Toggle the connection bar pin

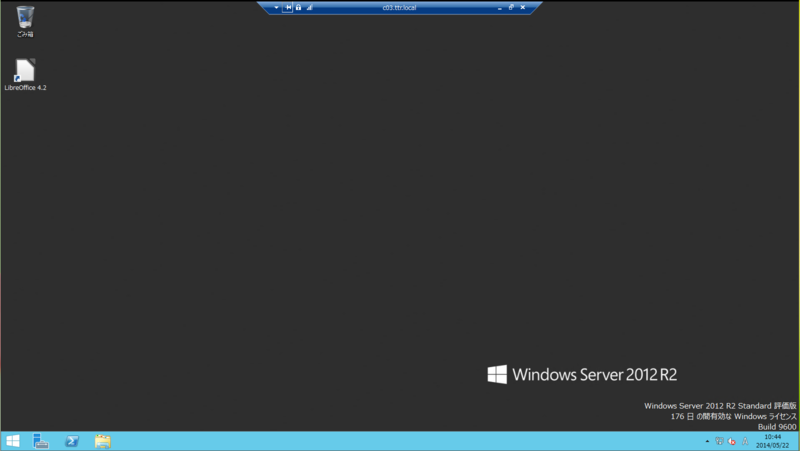[288, 8]
